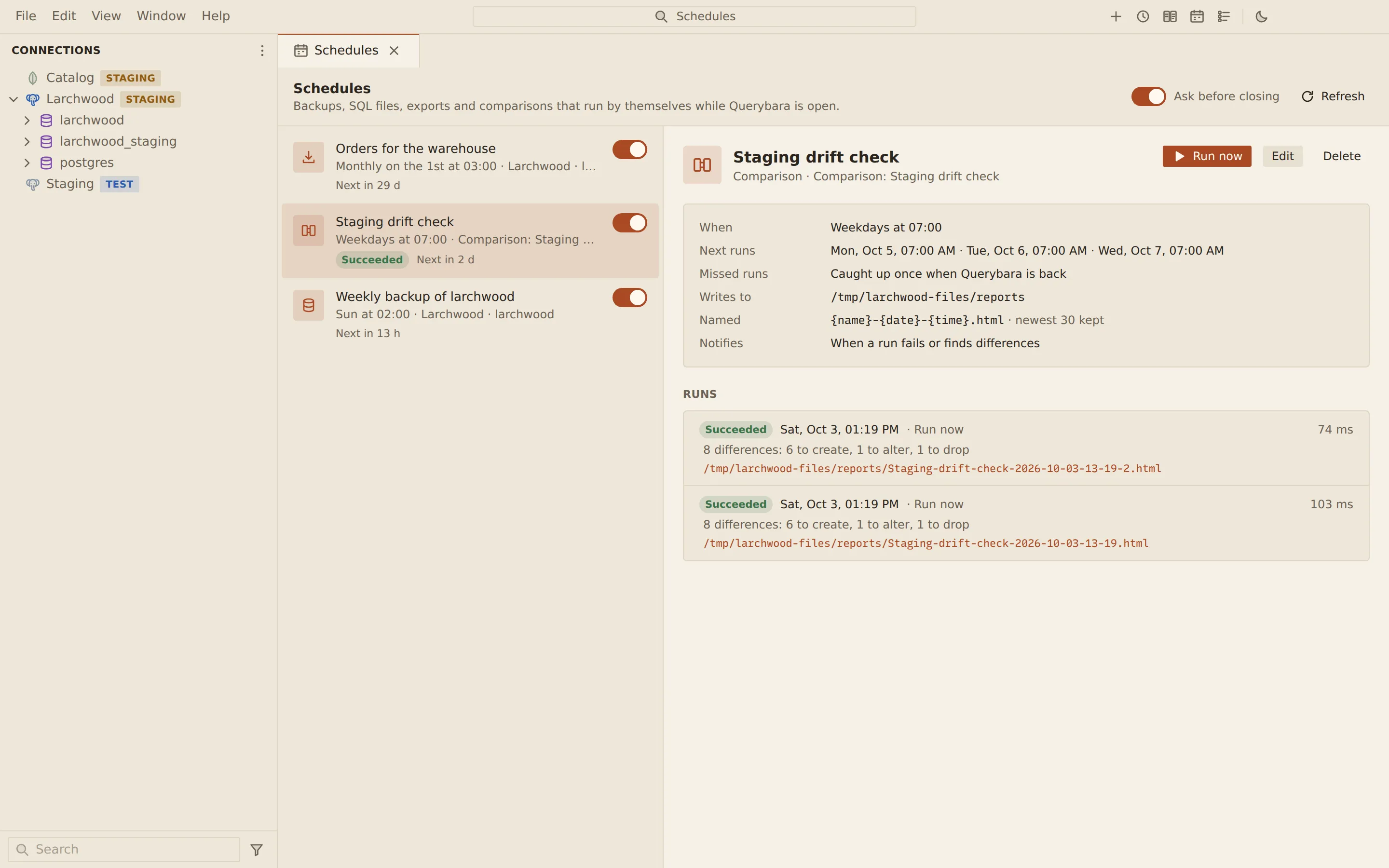
Task: Collapse the Larchwood connection
Action: pyautogui.click(x=14, y=99)
